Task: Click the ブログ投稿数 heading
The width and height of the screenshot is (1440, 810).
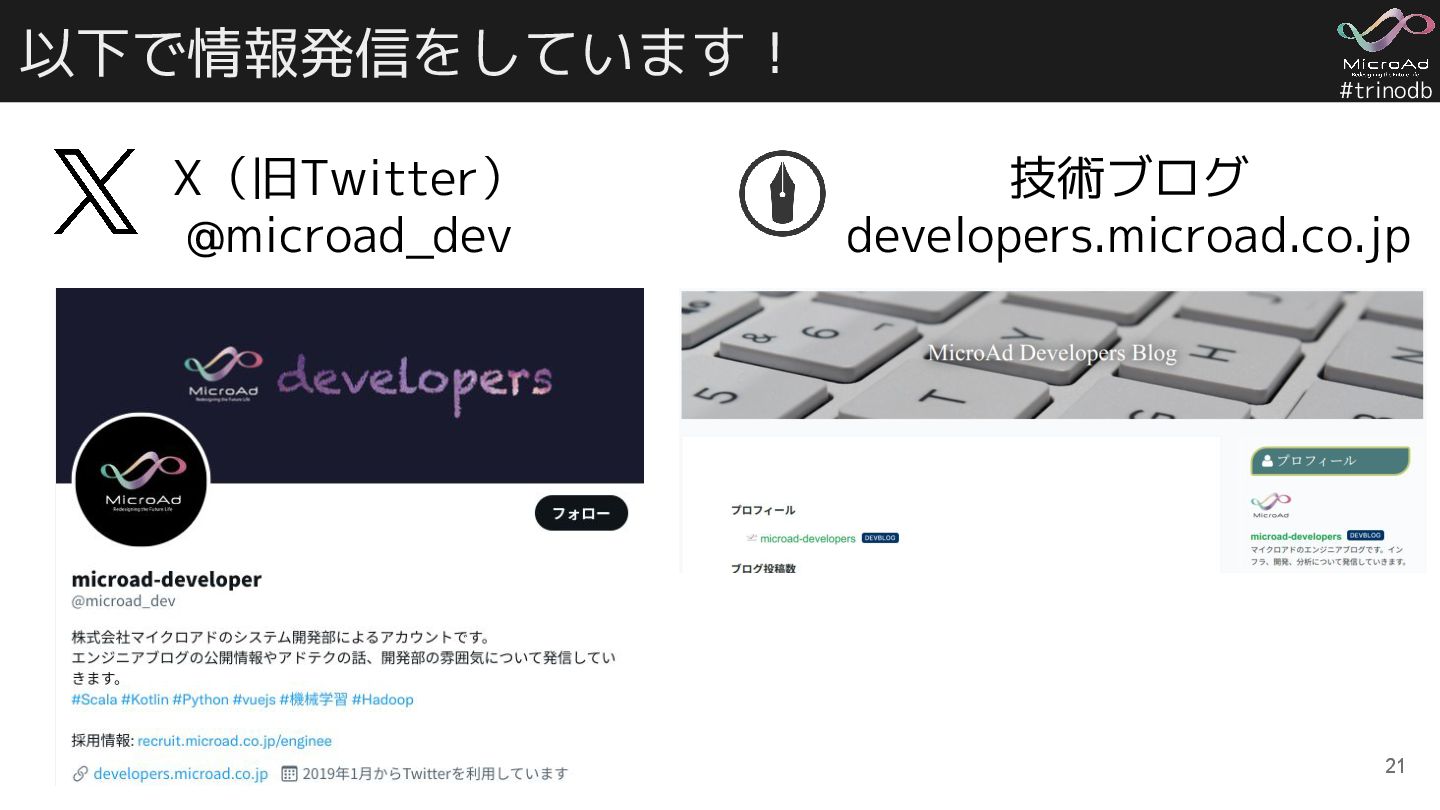Action: click(763, 568)
